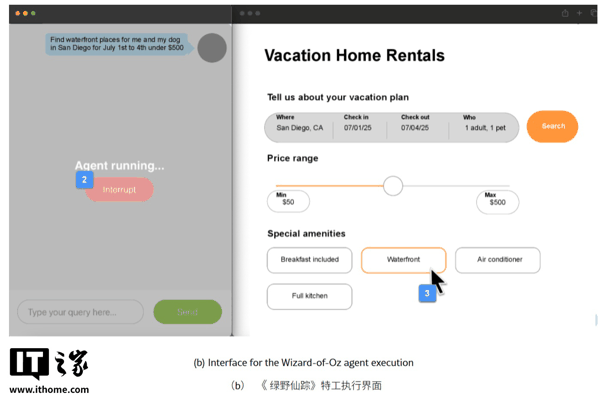The image size is (600, 401).
Task: Select the Full kitchen amenity
Action: pyautogui.click(x=309, y=296)
